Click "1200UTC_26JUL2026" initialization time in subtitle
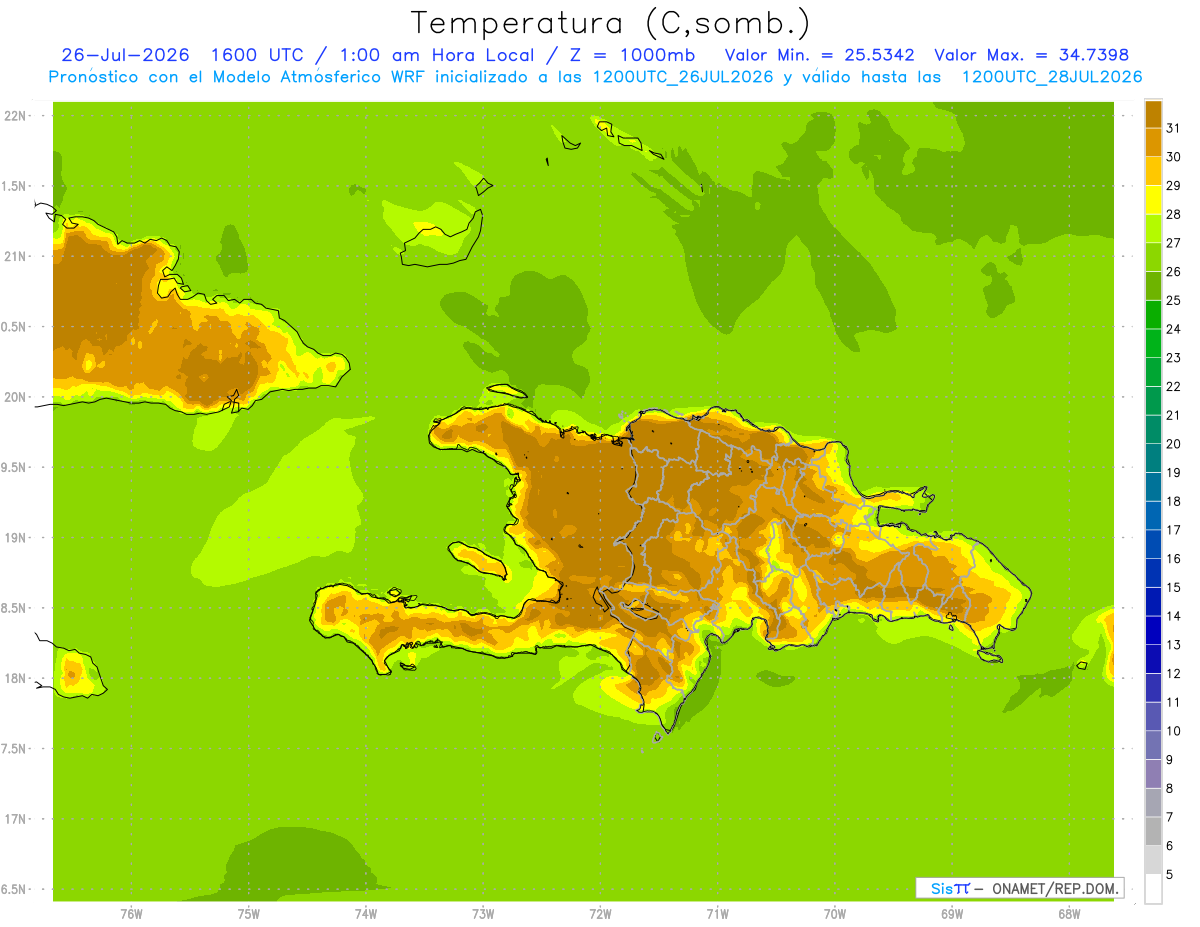This screenshot has width=1200, height=927. pyautogui.click(x=684, y=77)
